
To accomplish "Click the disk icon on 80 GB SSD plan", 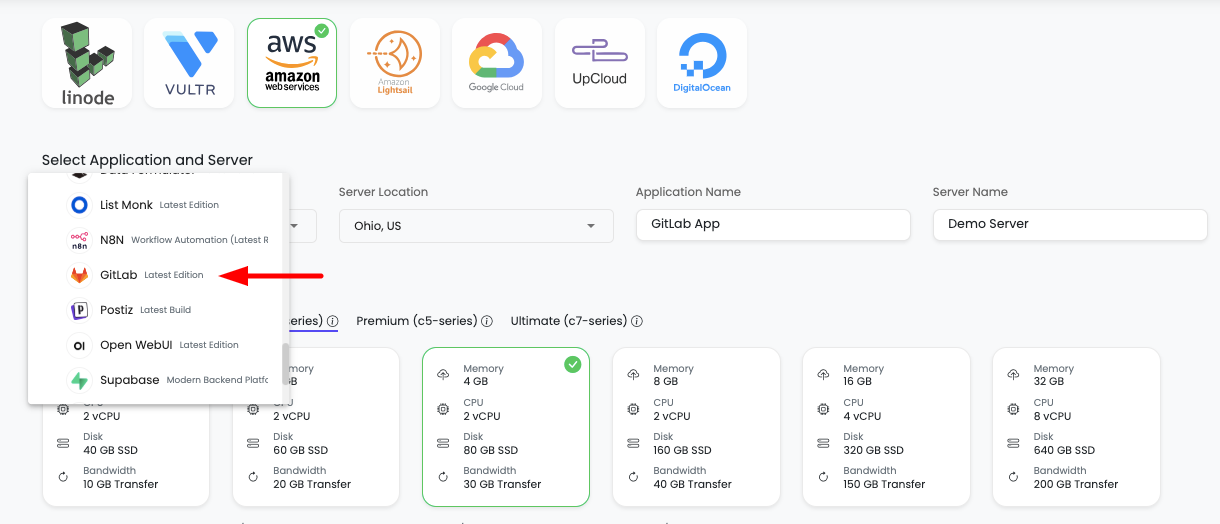I will (443, 443).
